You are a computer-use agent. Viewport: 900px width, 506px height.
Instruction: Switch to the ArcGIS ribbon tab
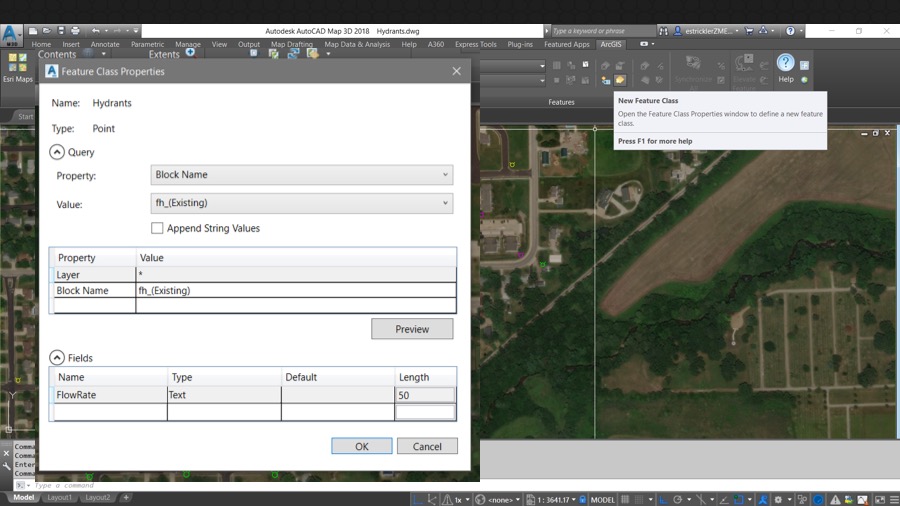click(611, 44)
